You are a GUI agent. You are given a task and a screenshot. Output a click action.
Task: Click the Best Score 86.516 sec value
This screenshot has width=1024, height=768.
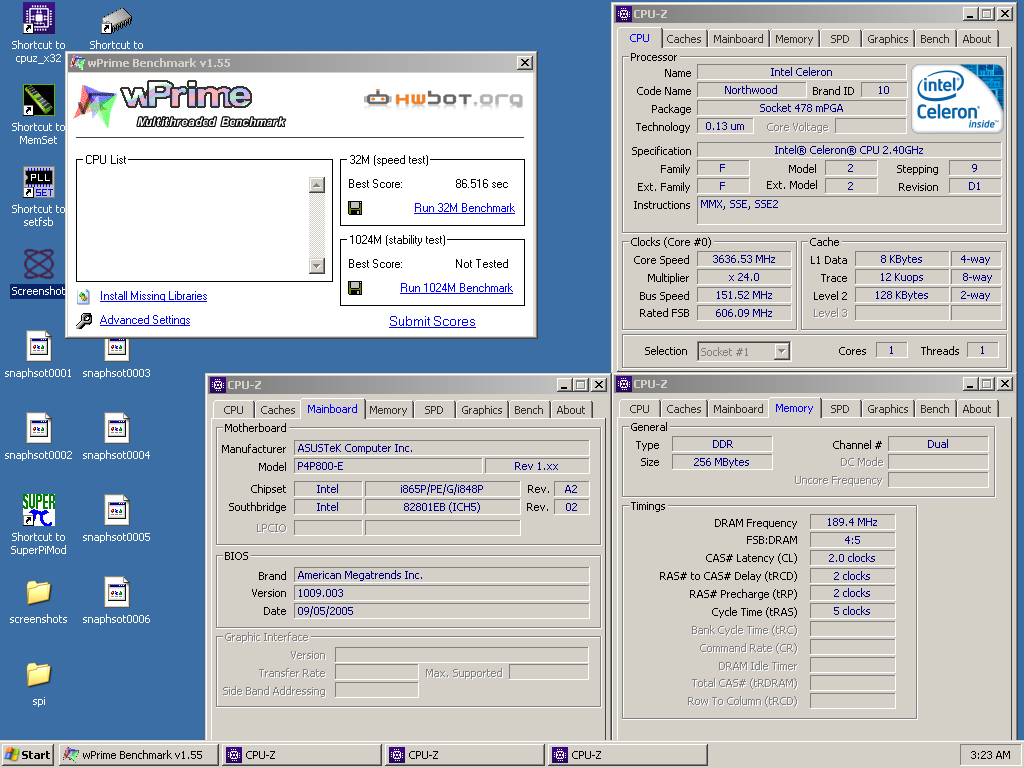pyautogui.click(x=481, y=184)
